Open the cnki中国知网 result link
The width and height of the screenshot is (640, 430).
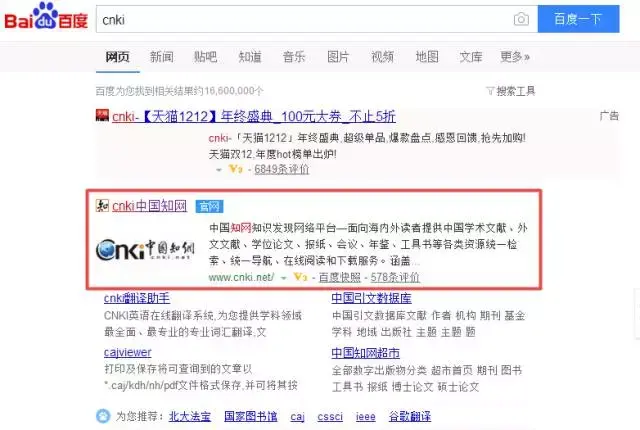[x=149, y=206]
